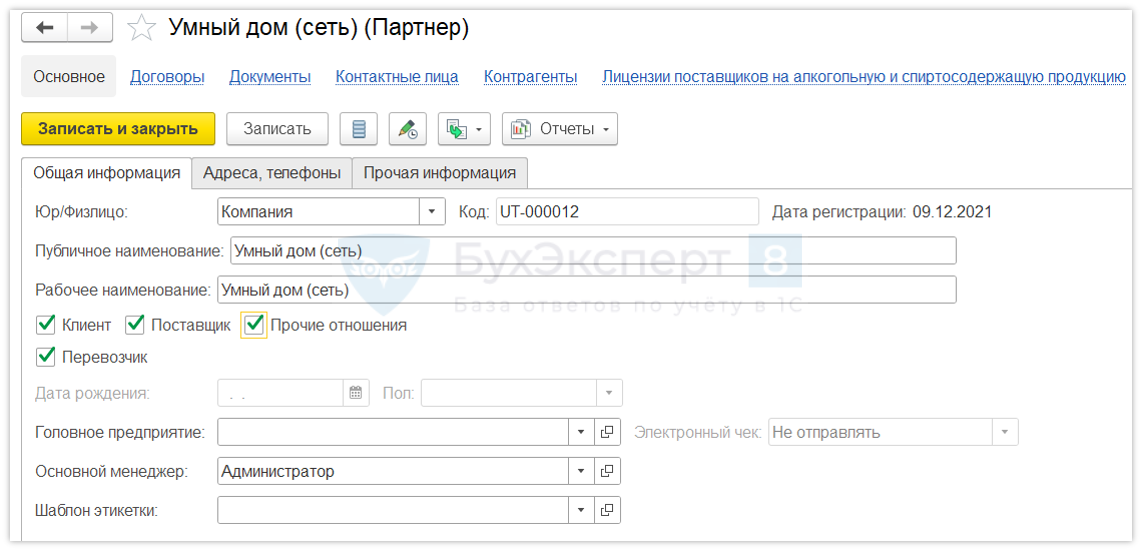Uncheck the Перевозчик checkbox

[x=45, y=357]
